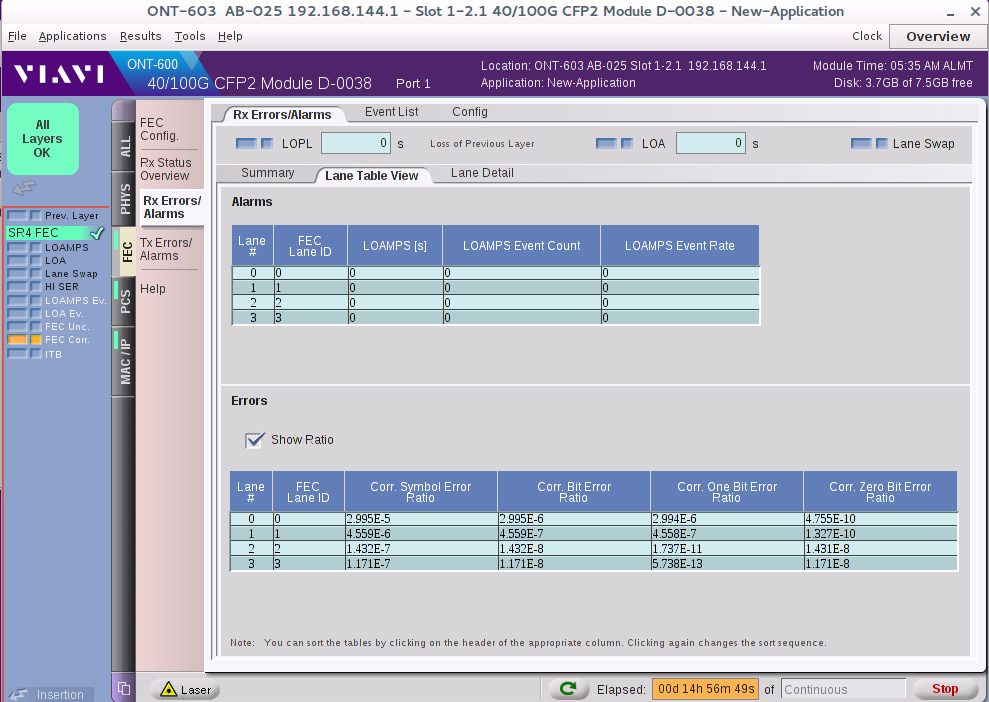Click the Lane Swap LED indicator

[864, 143]
